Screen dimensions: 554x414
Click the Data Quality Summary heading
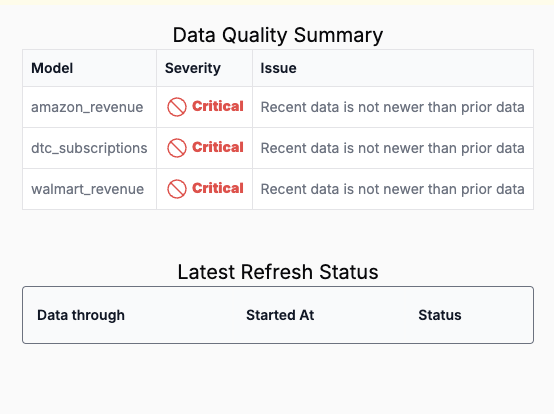pyautogui.click(x=278, y=35)
